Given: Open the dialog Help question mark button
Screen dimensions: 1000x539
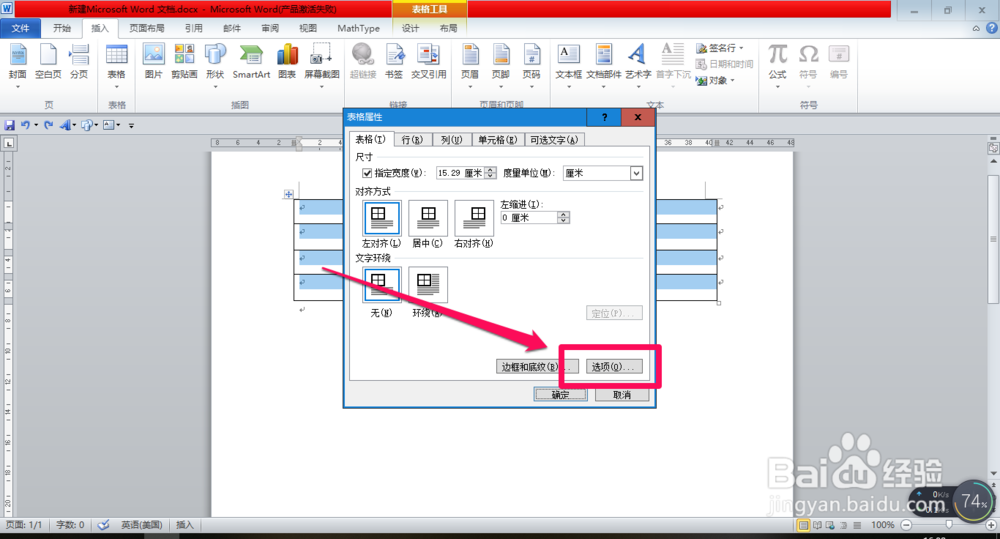Looking at the screenshot, I should point(605,117).
